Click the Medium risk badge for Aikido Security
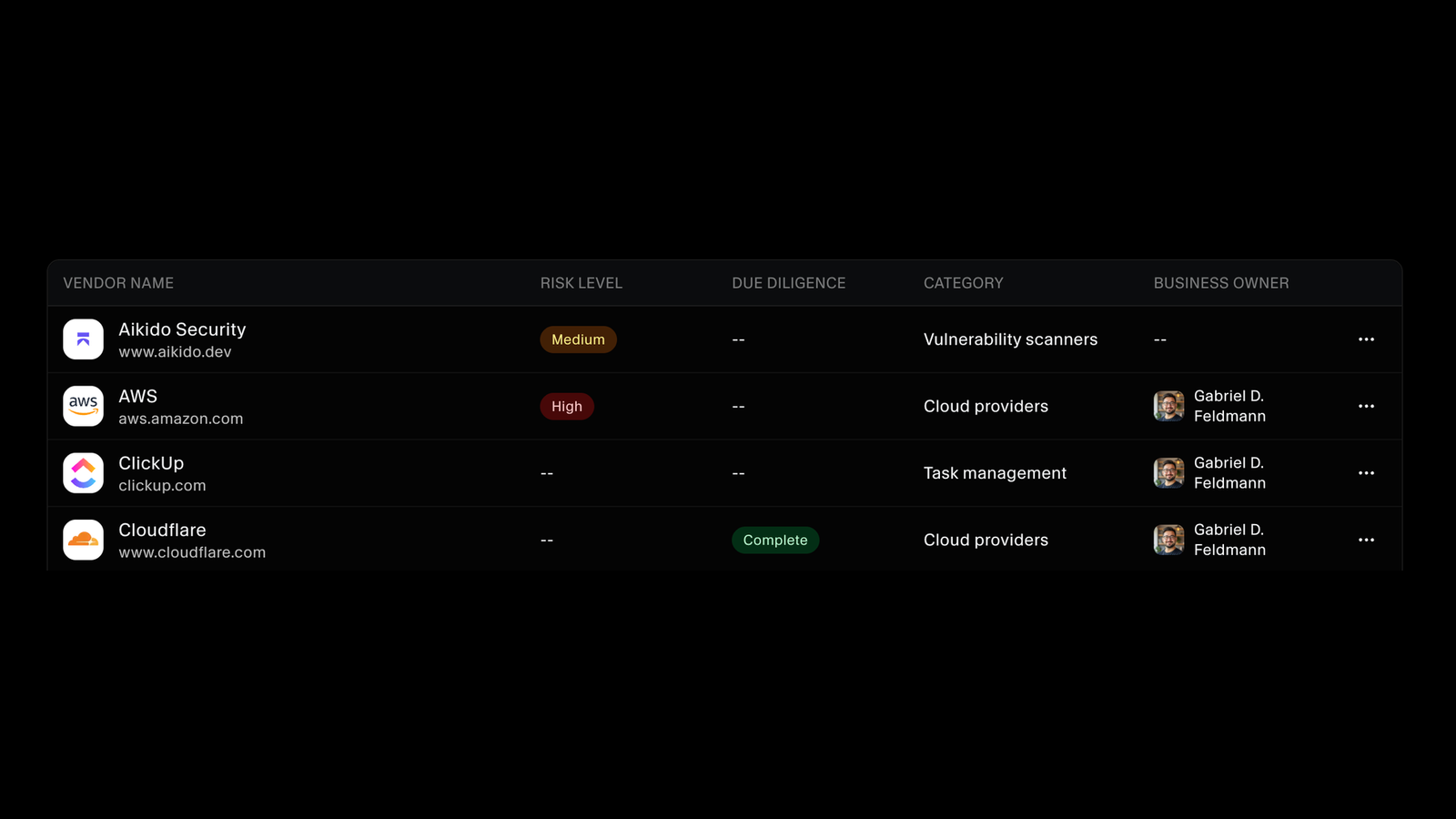The width and height of the screenshot is (1456, 819). 578,339
